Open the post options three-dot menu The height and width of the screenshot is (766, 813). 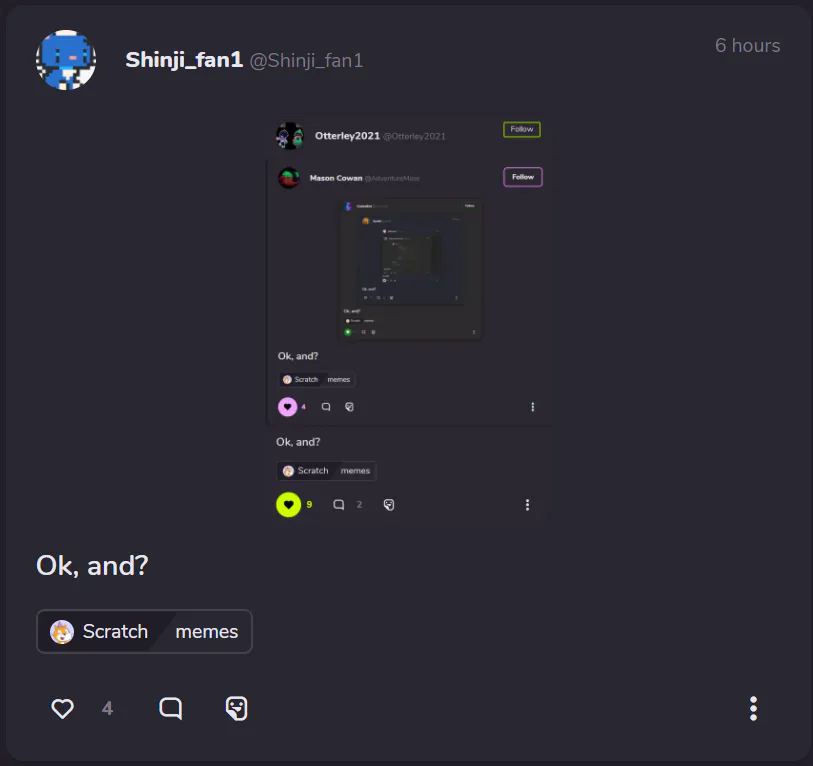pos(753,708)
